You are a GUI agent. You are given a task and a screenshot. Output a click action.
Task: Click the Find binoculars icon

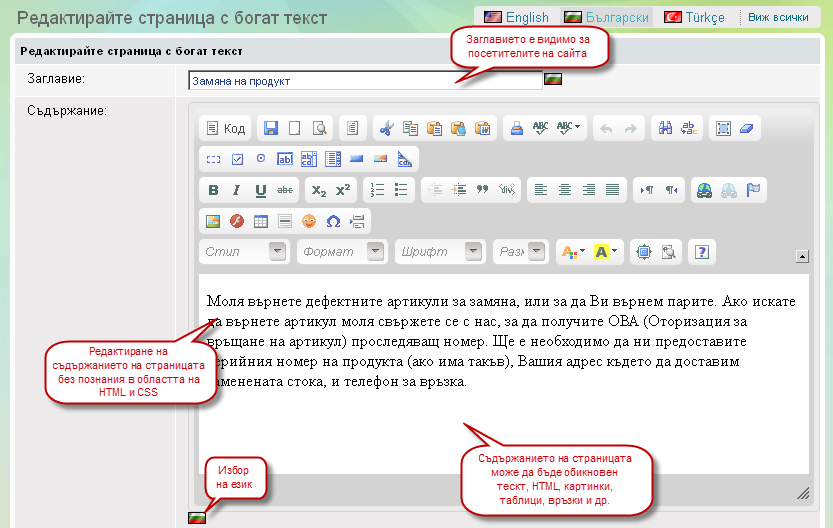663,128
